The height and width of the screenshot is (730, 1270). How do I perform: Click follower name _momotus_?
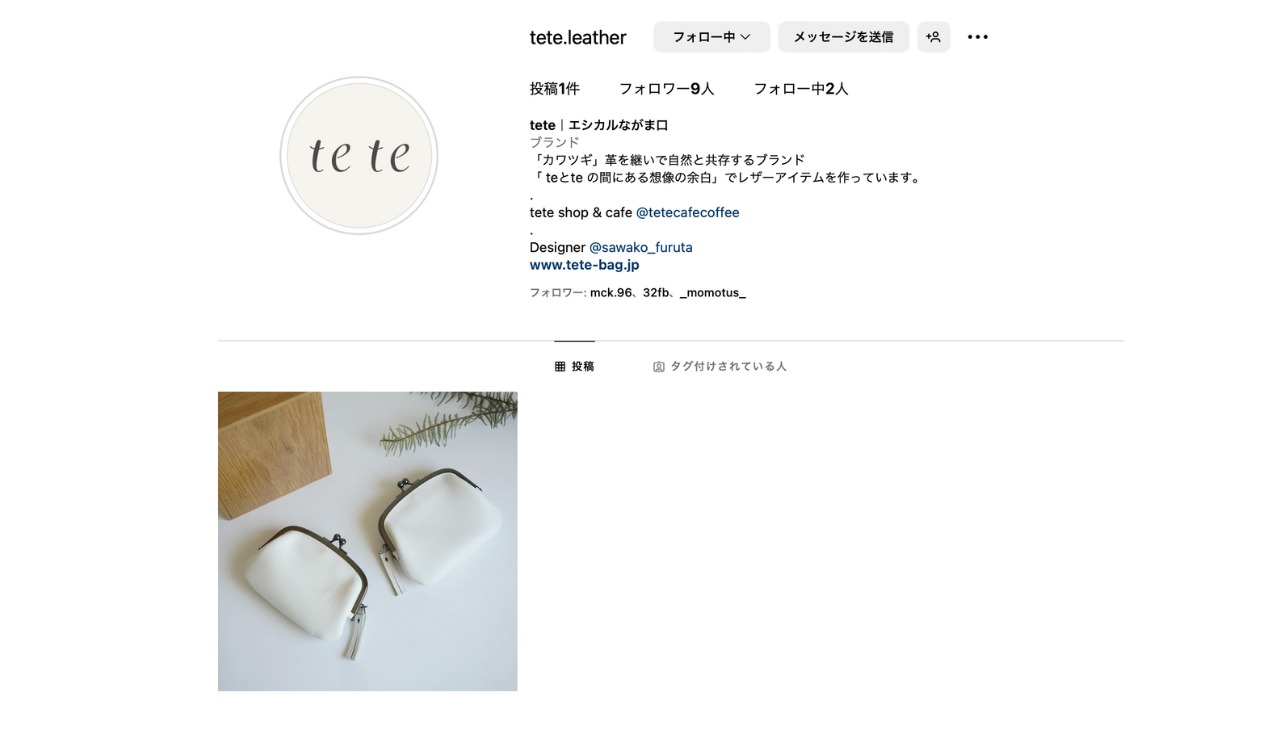pos(713,293)
